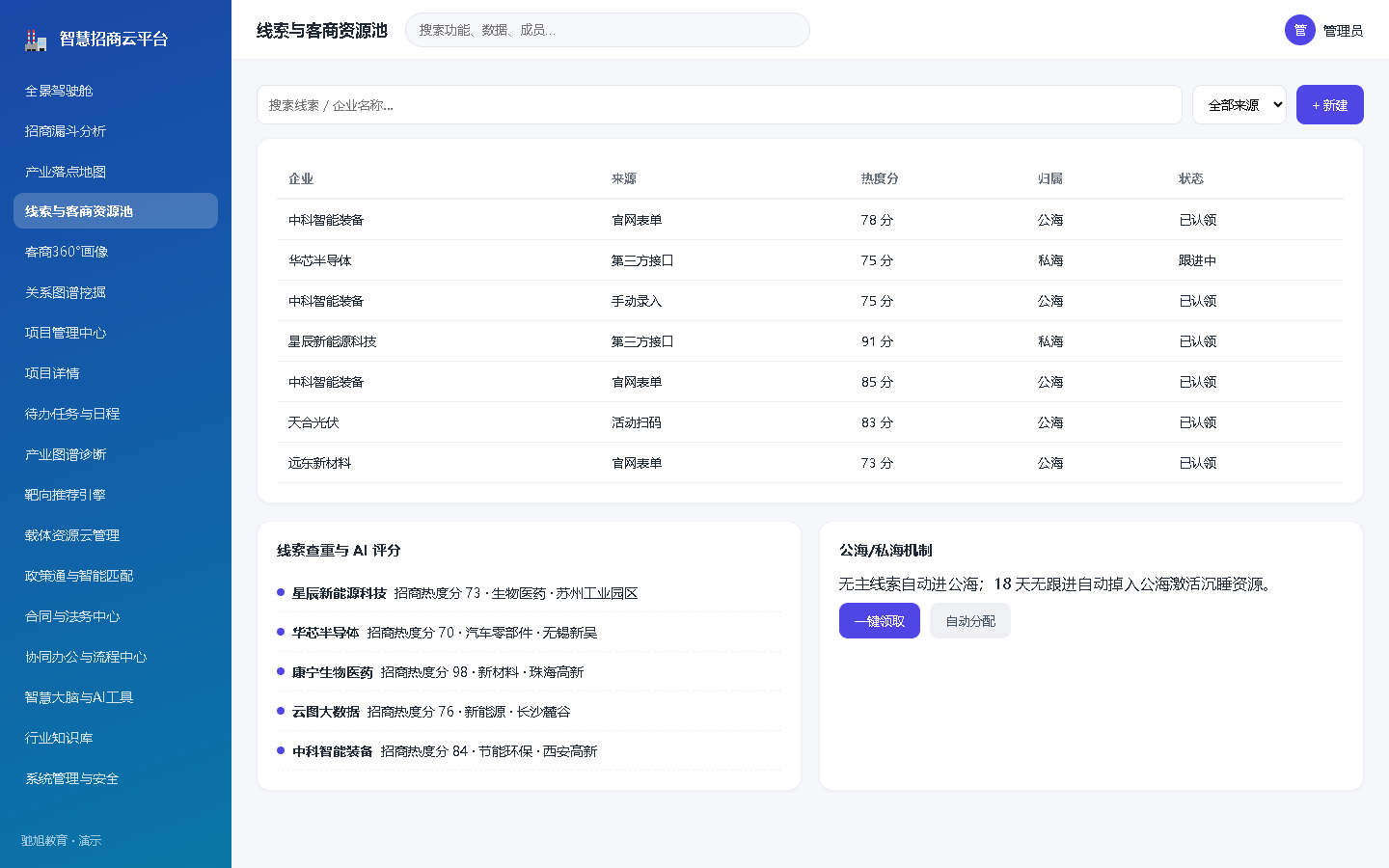This screenshot has width=1389, height=868.
Task: Open 待办任务与日程
Action: pos(116,414)
